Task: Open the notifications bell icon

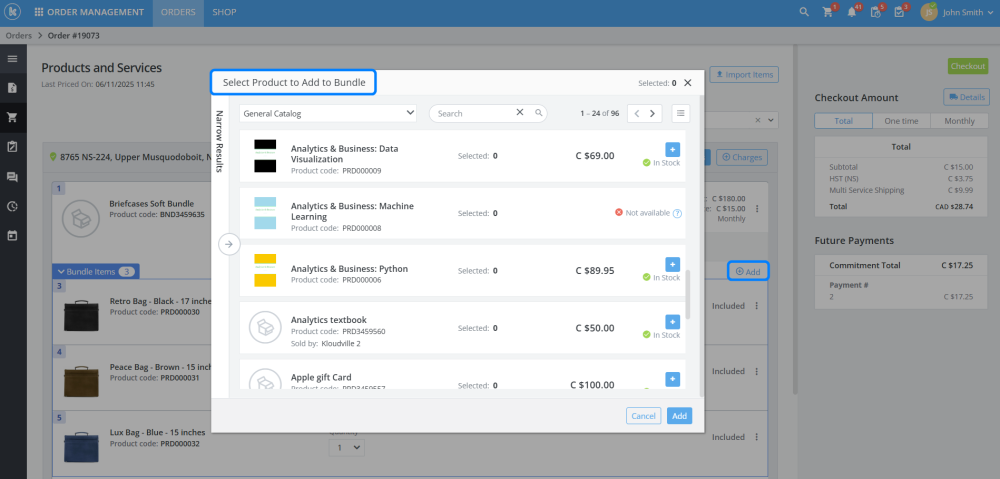Action: (x=852, y=12)
